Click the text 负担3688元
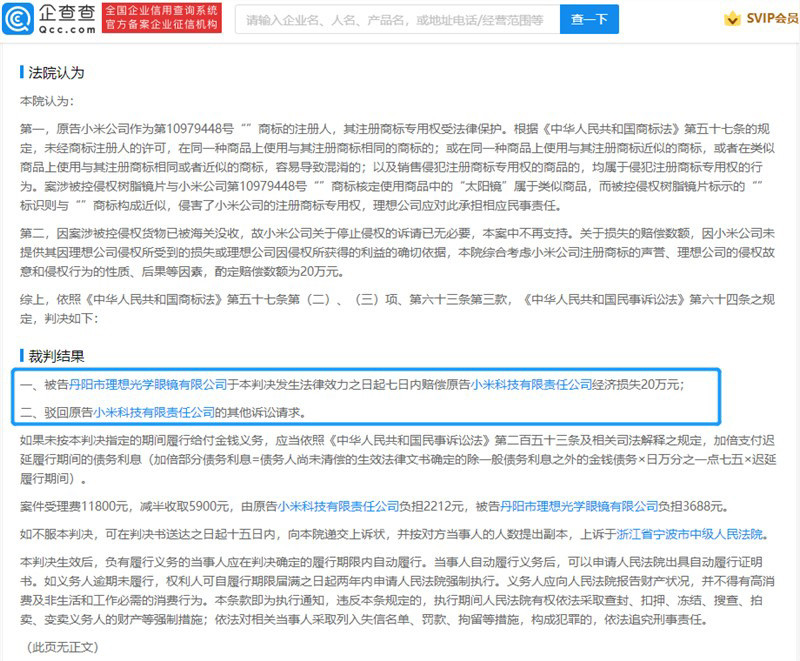Viewport: 800px width, 661px height. click(691, 506)
